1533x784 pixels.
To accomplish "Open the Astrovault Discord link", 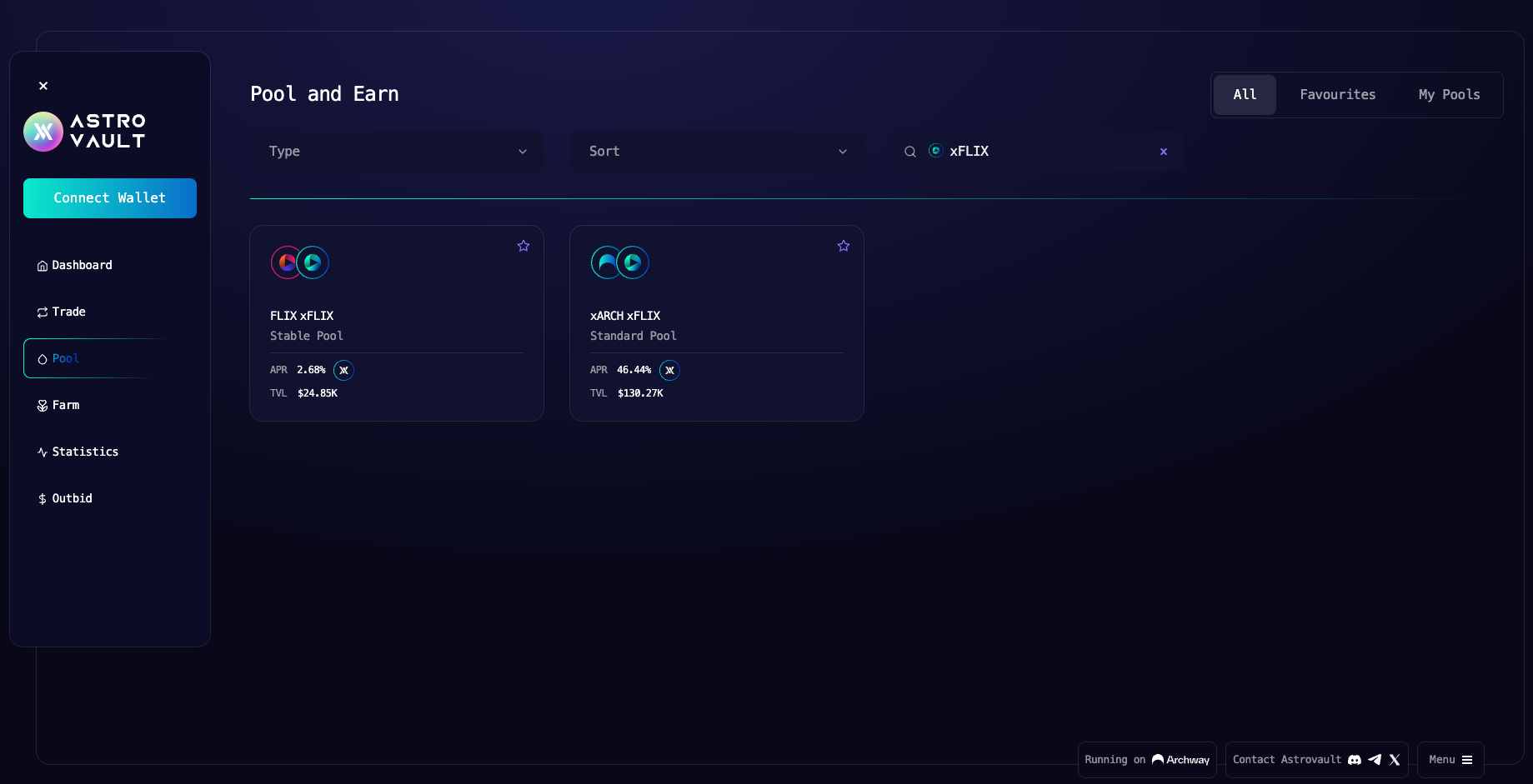I will tap(1355, 760).
